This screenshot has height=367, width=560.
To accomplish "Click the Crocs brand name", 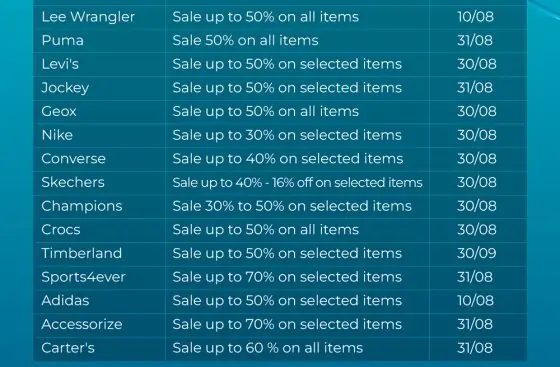I will 61,230.
